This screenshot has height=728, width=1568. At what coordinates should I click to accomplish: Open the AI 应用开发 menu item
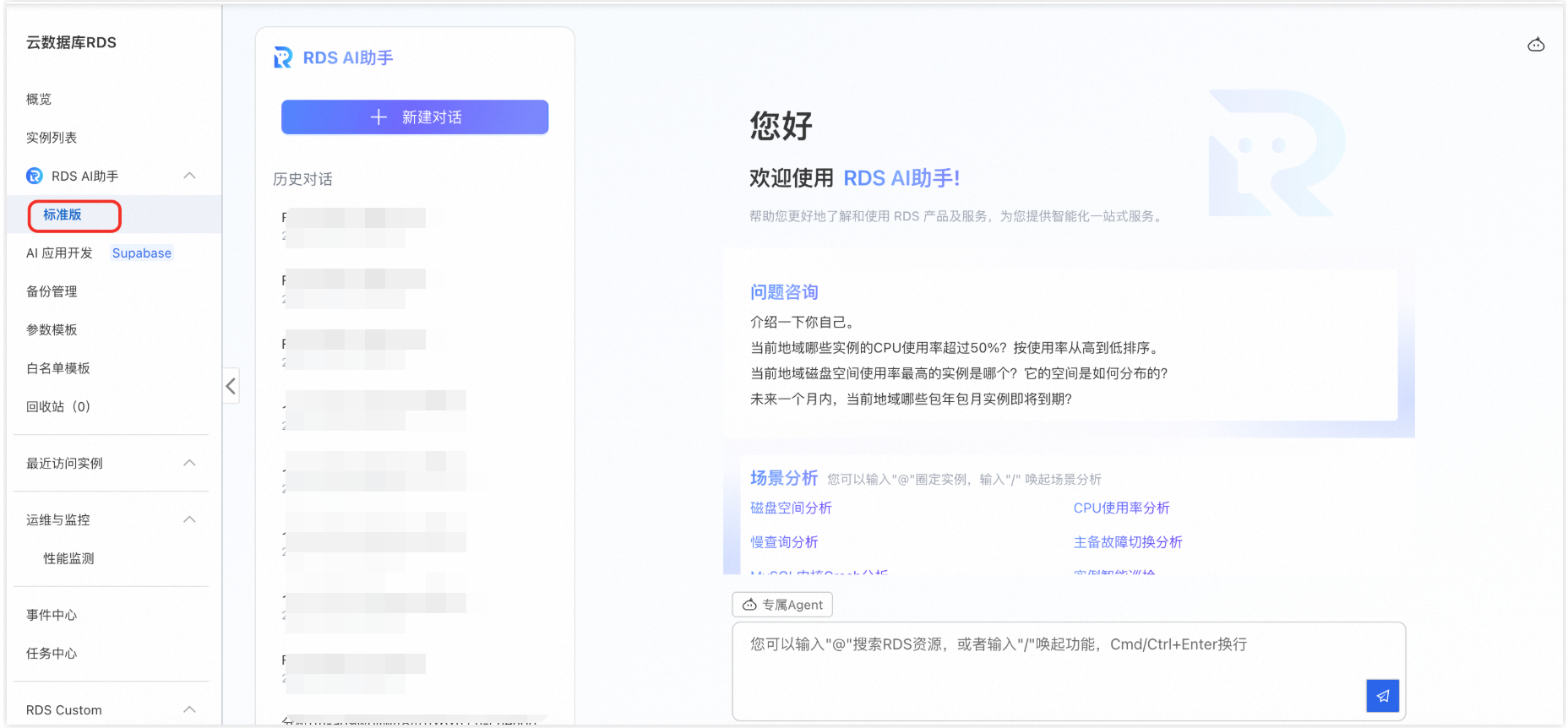tap(59, 253)
